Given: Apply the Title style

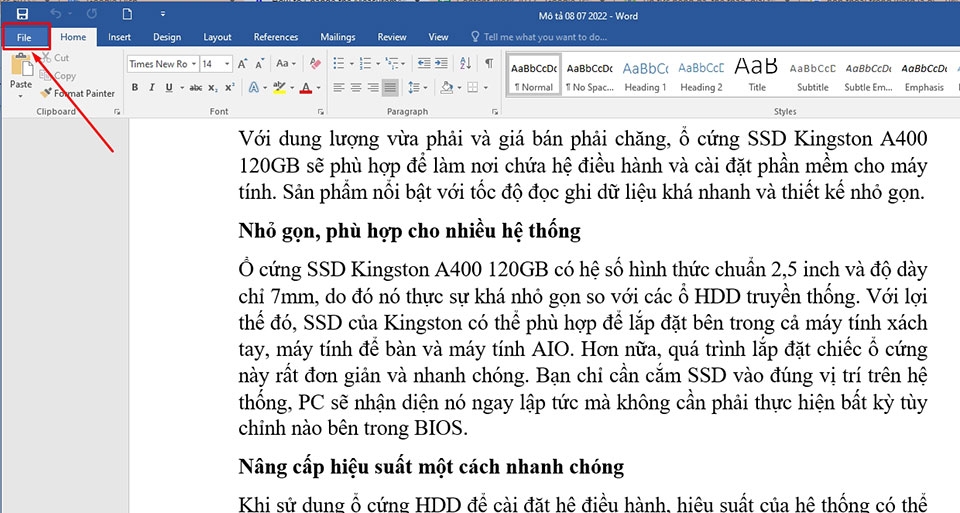Looking at the screenshot, I should (757, 77).
